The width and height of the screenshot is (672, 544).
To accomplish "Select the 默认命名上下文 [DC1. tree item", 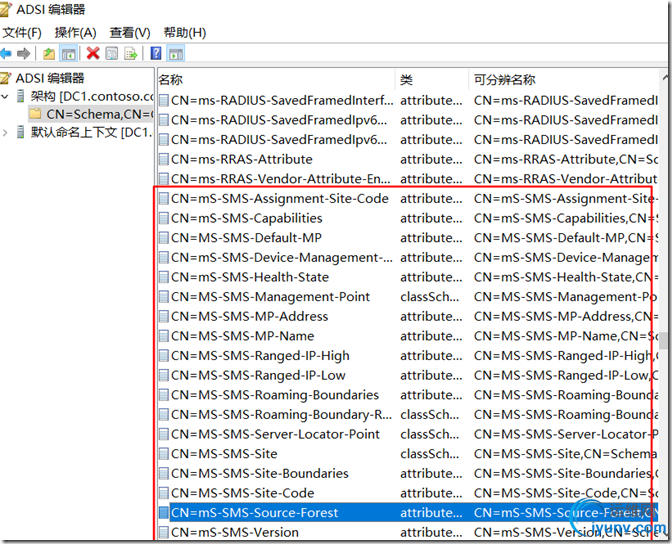I will click(x=91, y=132).
